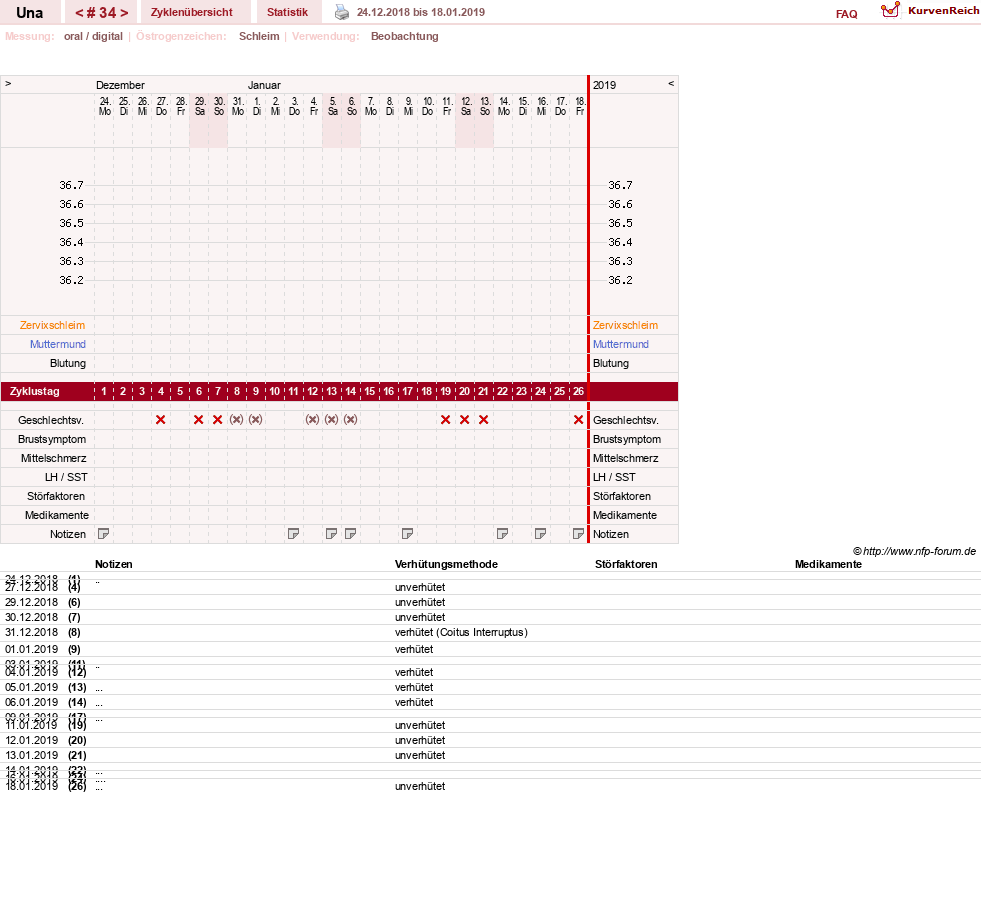
Task: Open note icon on cycle day 22
Action: 502,534
